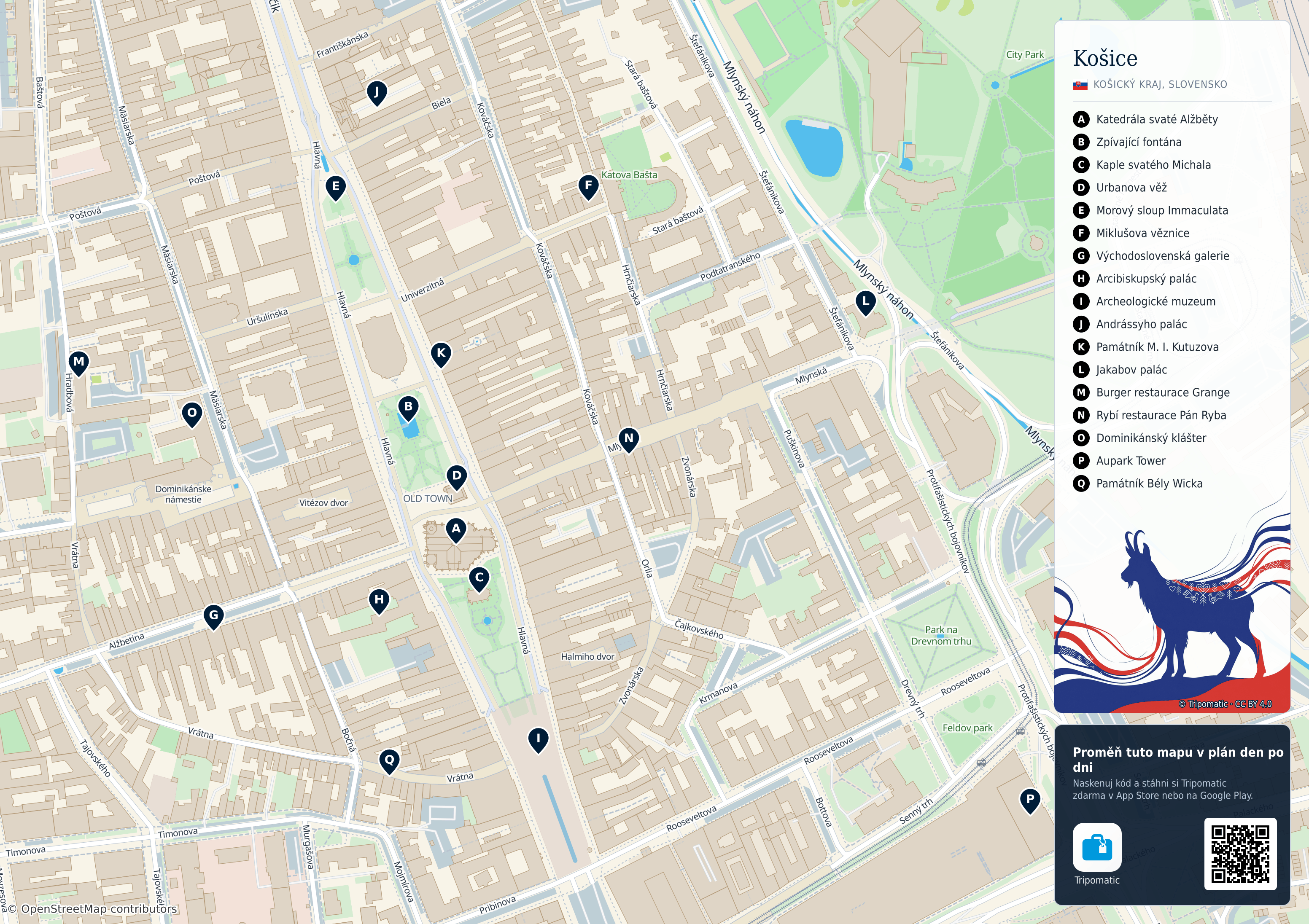Click legend entry Archeologické muzeum
Viewport: 1309px width, 924px height.
click(1144, 301)
